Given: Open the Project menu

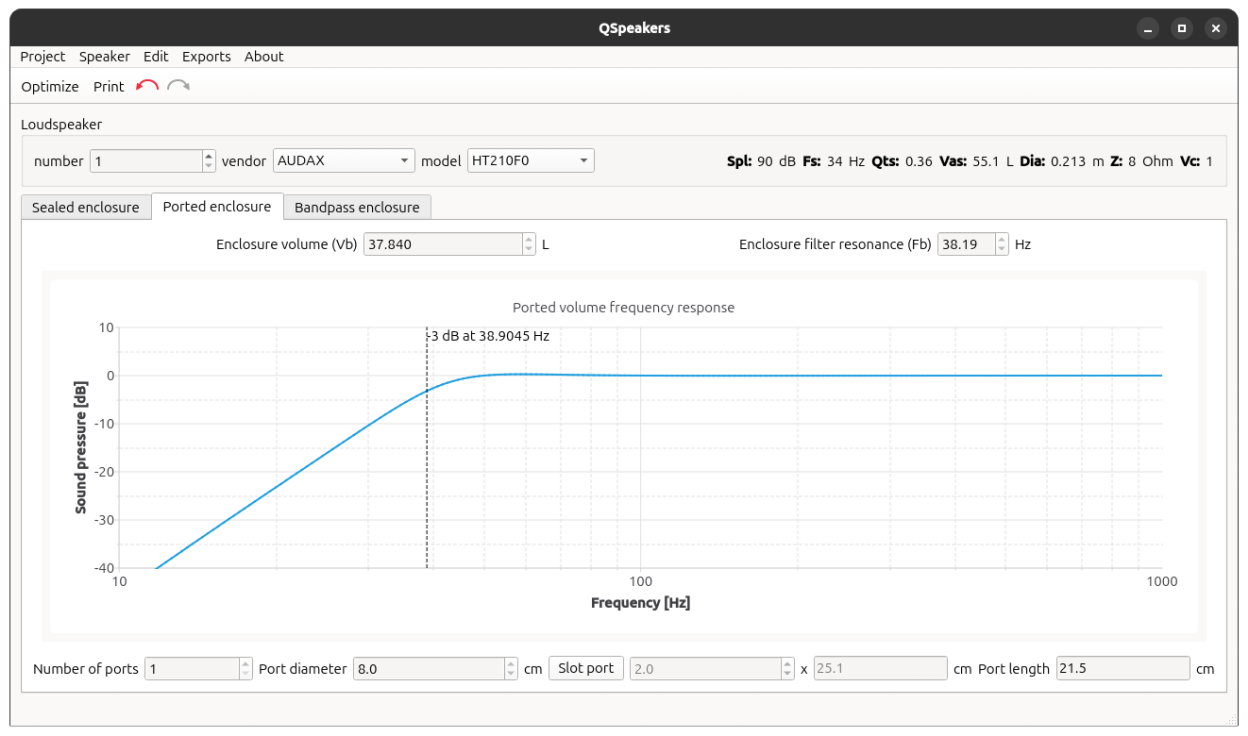Looking at the screenshot, I should click(x=42, y=57).
